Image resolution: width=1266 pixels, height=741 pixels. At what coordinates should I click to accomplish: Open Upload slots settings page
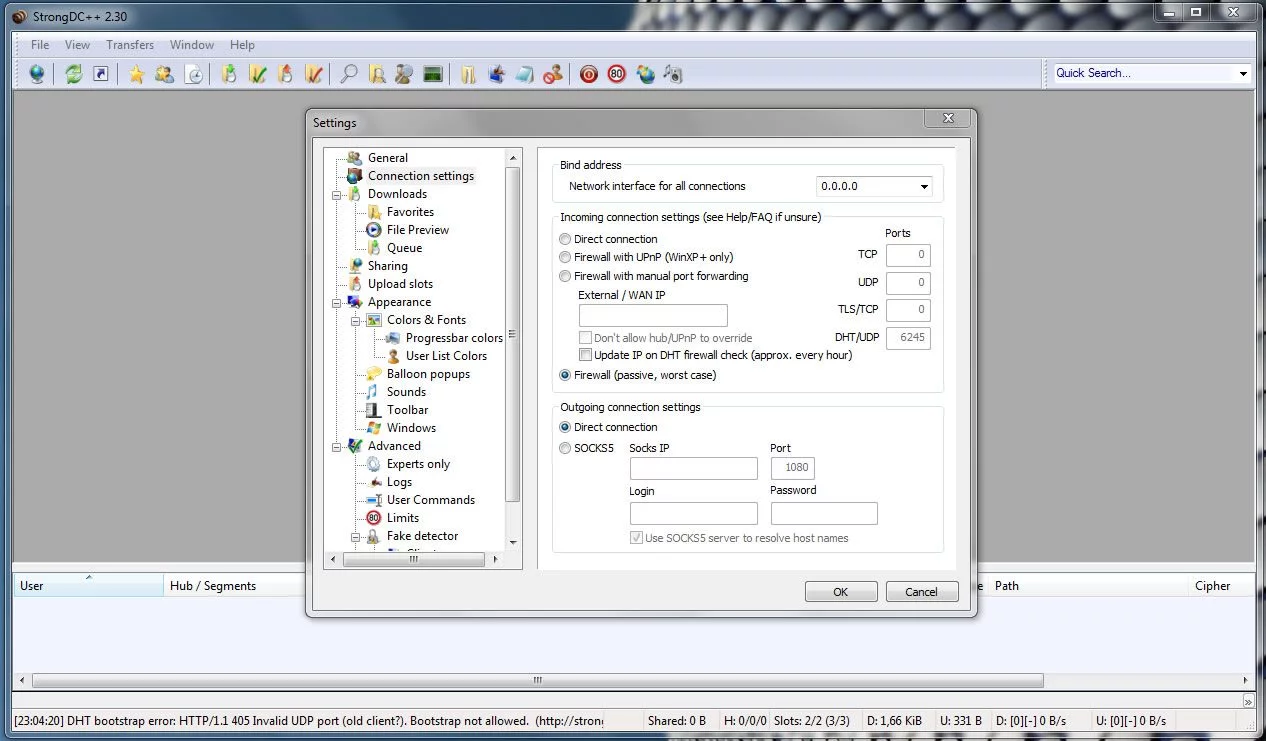pos(400,284)
